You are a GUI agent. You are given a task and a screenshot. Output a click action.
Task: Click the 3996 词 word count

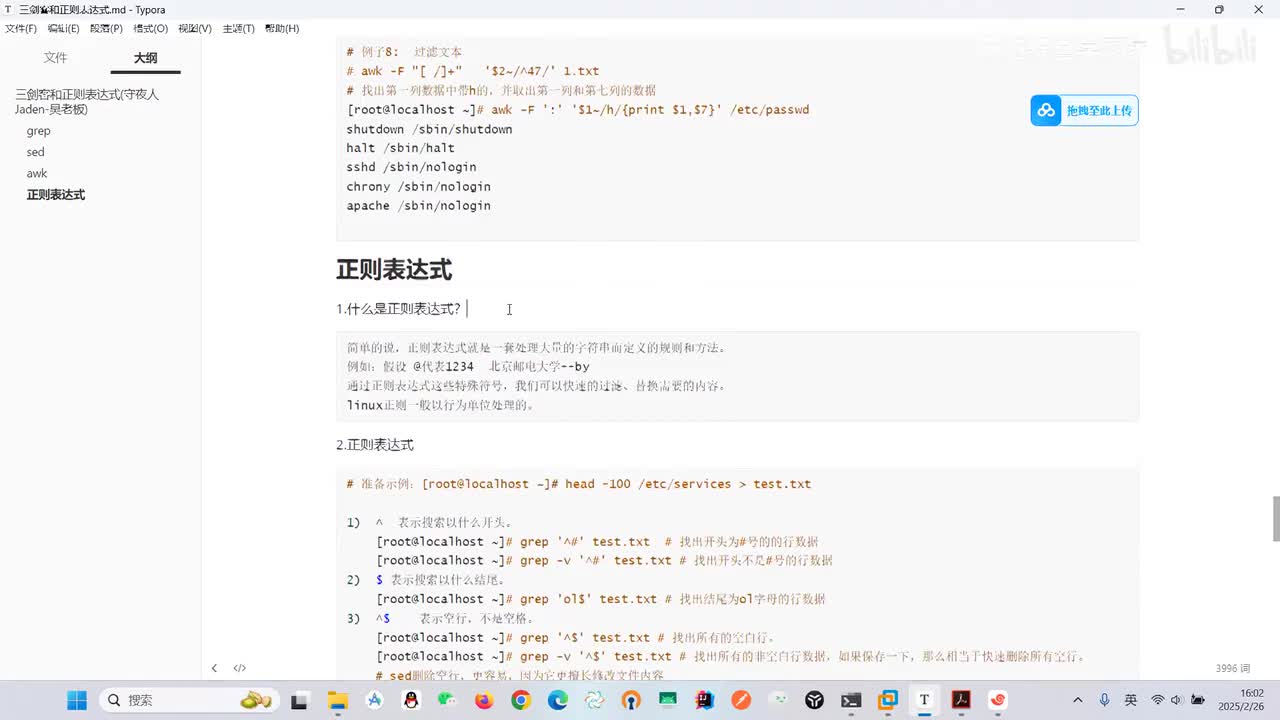[x=1233, y=668]
